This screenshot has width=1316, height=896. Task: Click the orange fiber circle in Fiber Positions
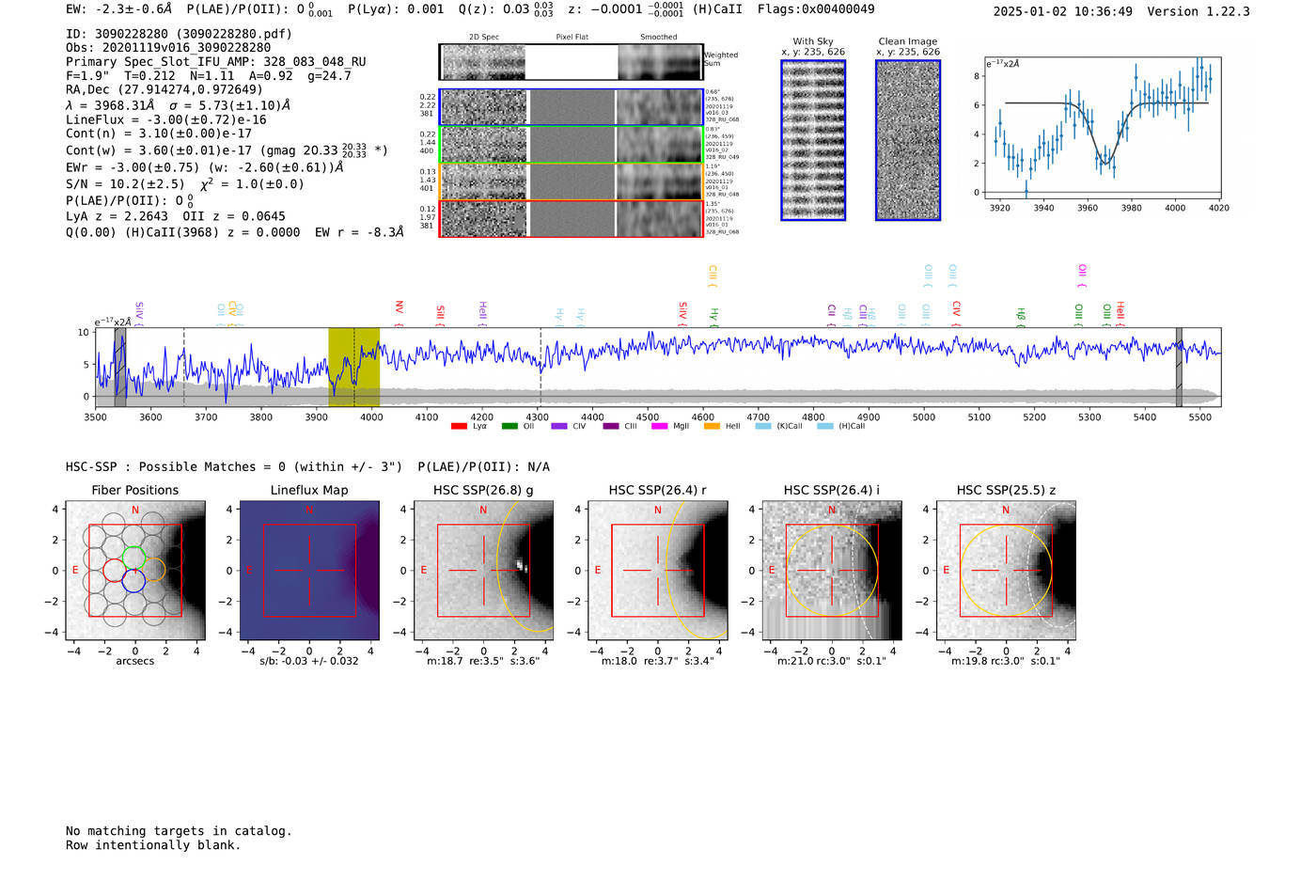pyautogui.click(x=154, y=570)
